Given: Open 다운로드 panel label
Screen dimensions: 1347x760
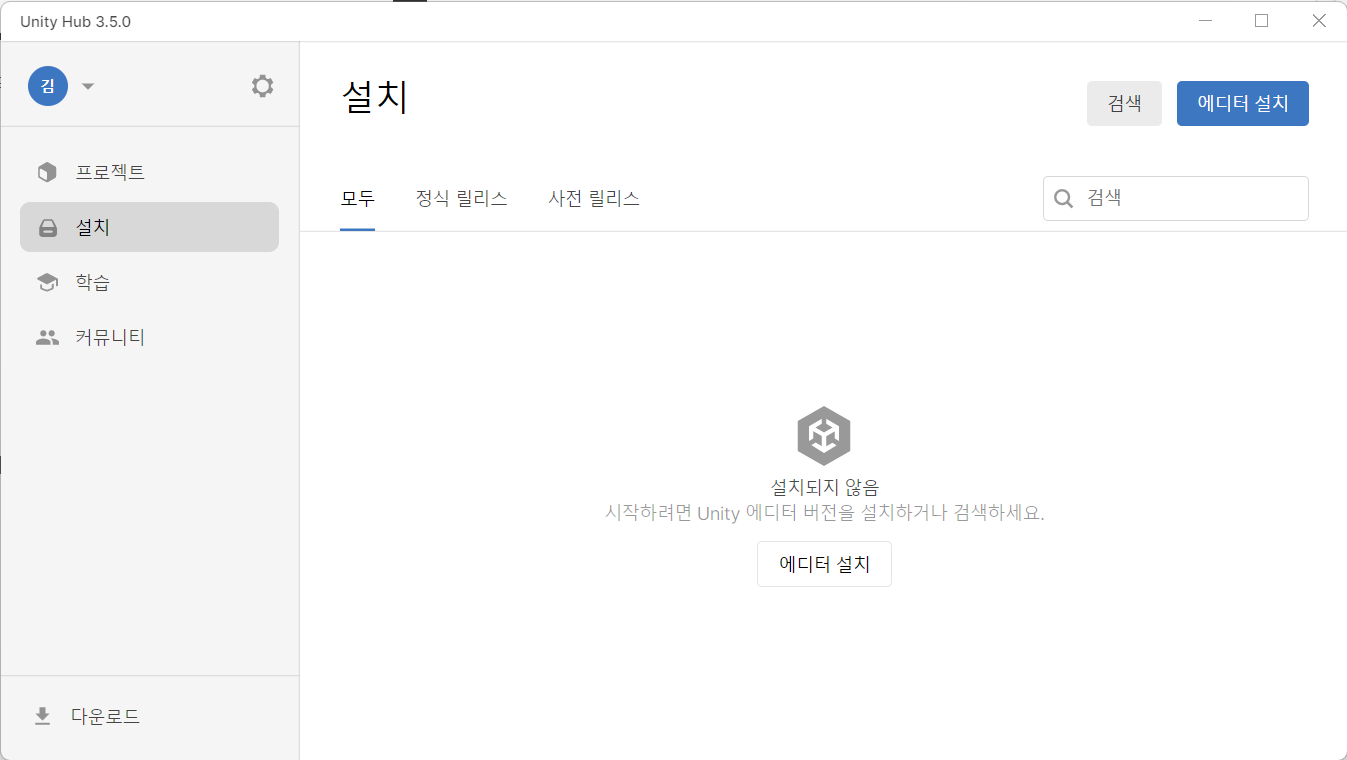Looking at the screenshot, I should [x=105, y=716].
